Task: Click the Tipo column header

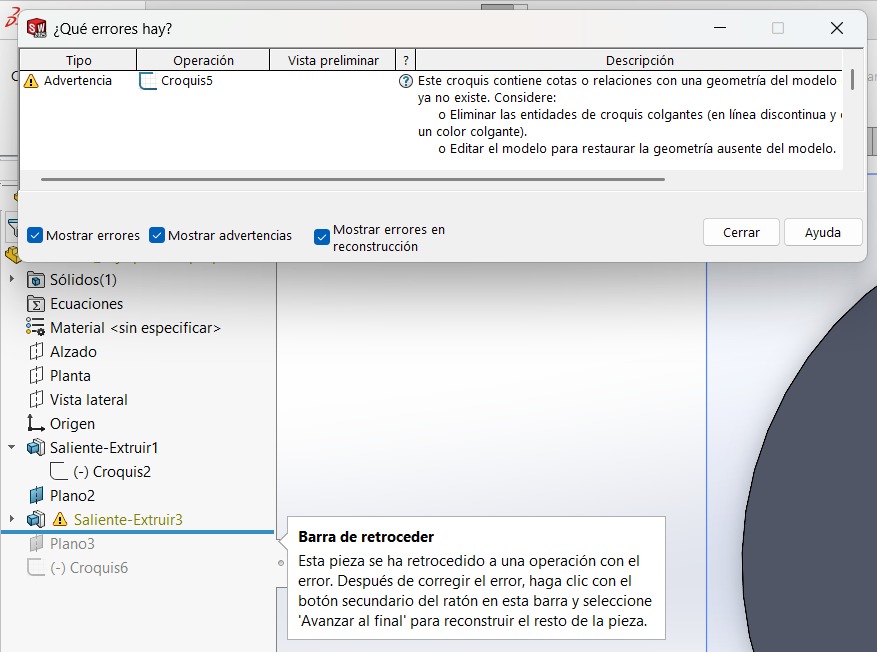Action: pyautogui.click(x=78, y=60)
